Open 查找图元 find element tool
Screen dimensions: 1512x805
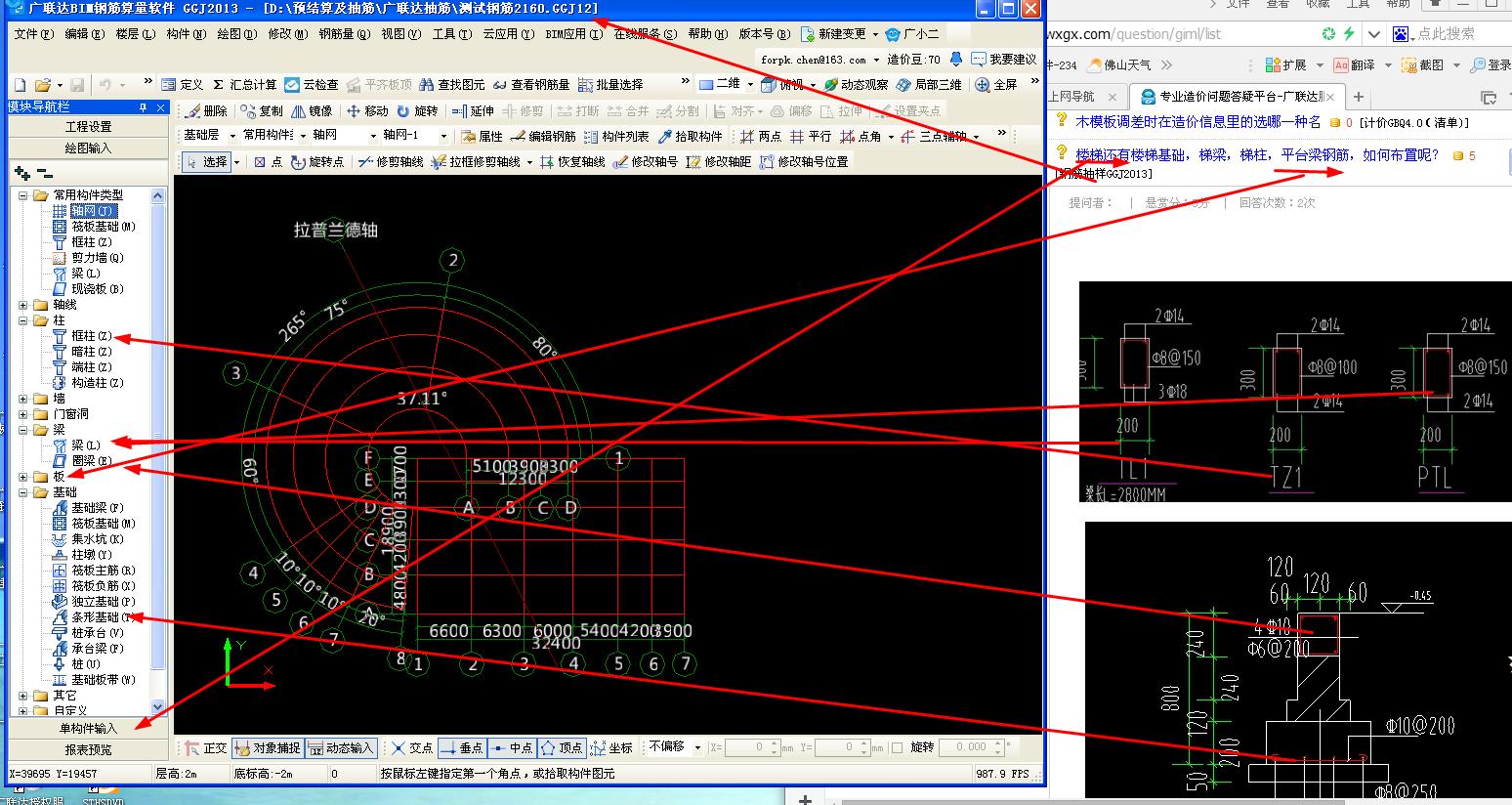coord(453,85)
